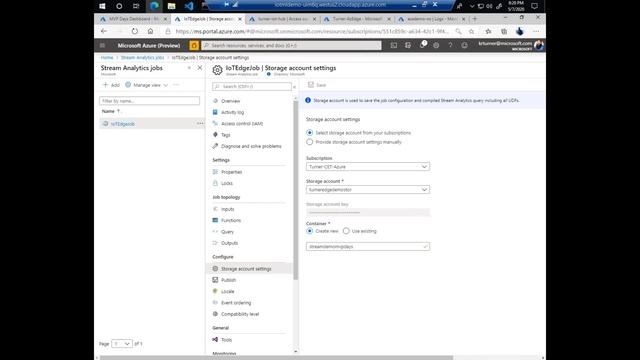This screenshot has width=640, height=360.
Task: Open File Explorer from taskbar
Action: click(x=171, y=6)
